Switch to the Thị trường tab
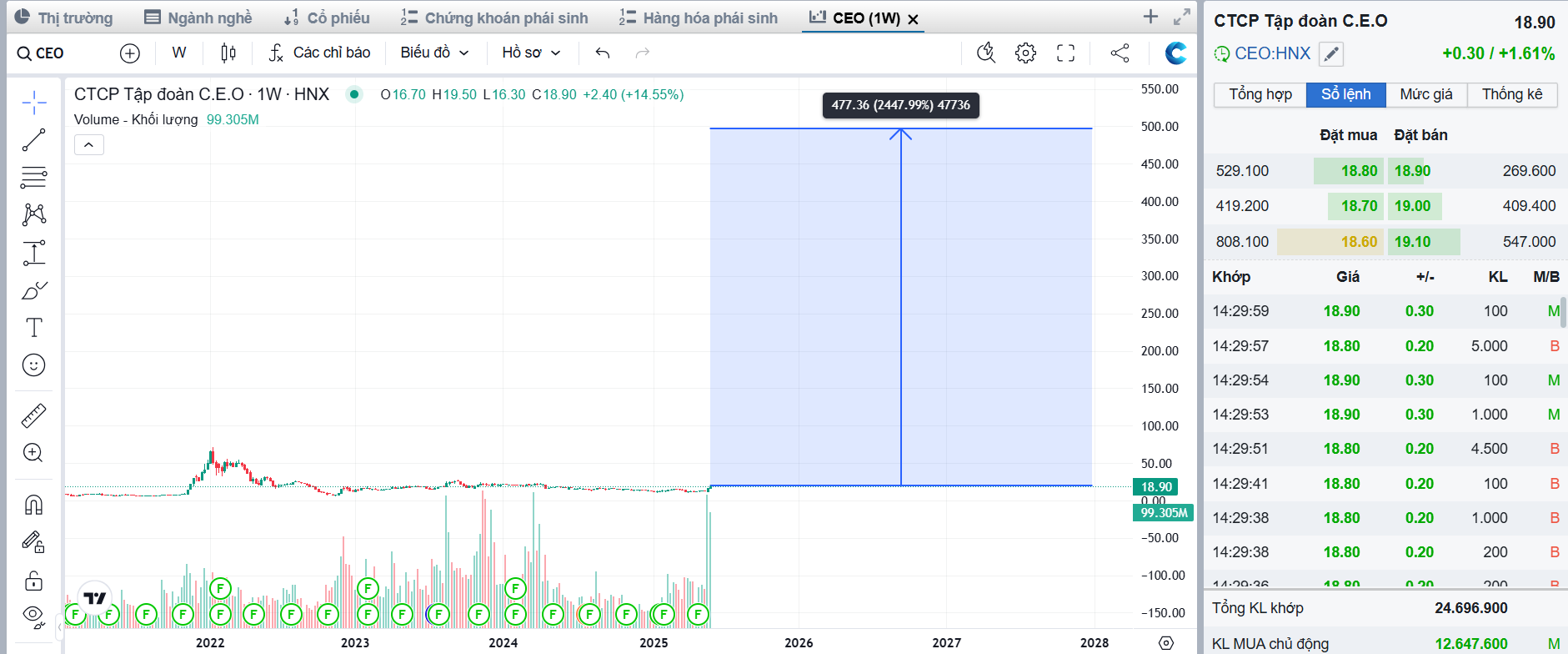This screenshot has width=1568, height=654. tap(64, 18)
